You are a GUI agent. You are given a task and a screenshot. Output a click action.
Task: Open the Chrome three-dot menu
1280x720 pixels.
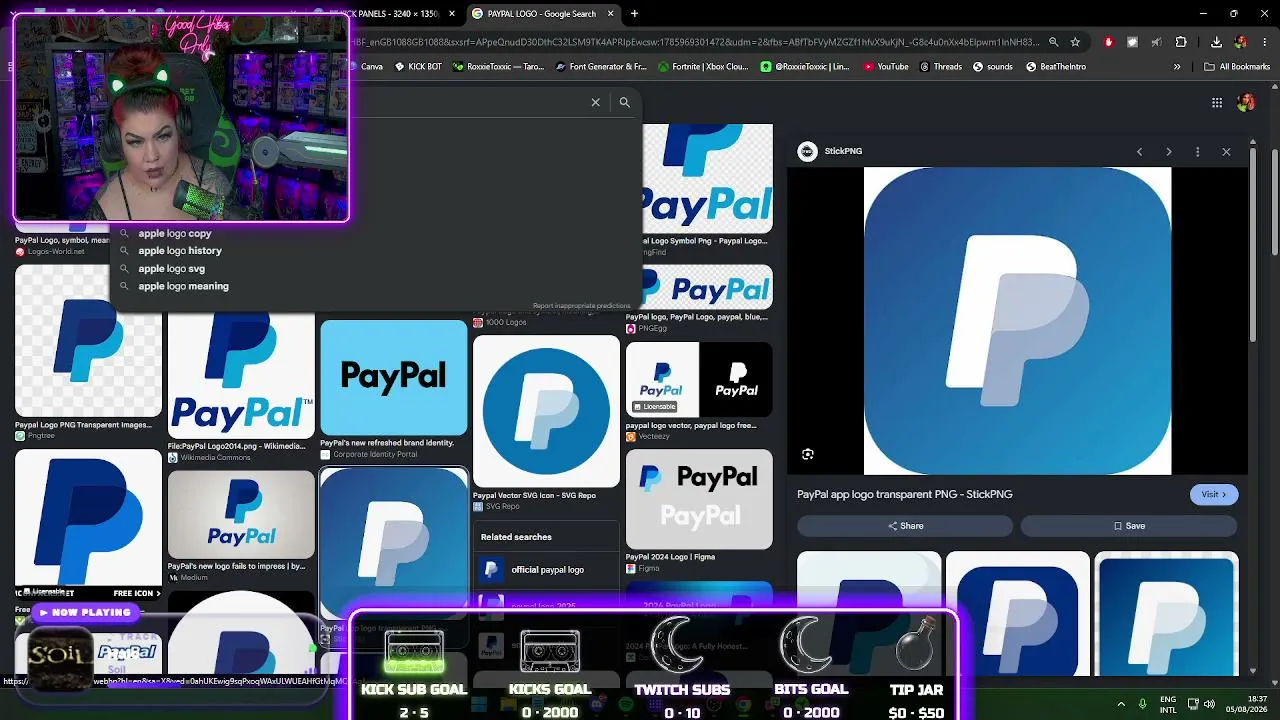pos(1264,42)
